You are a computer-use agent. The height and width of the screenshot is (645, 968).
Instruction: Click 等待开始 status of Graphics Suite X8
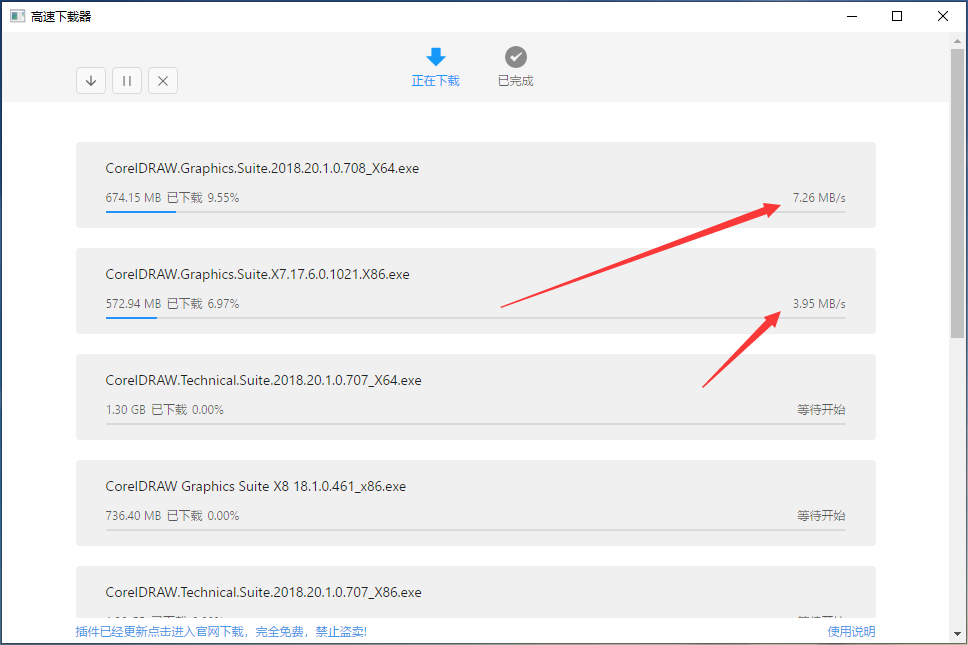click(x=821, y=516)
